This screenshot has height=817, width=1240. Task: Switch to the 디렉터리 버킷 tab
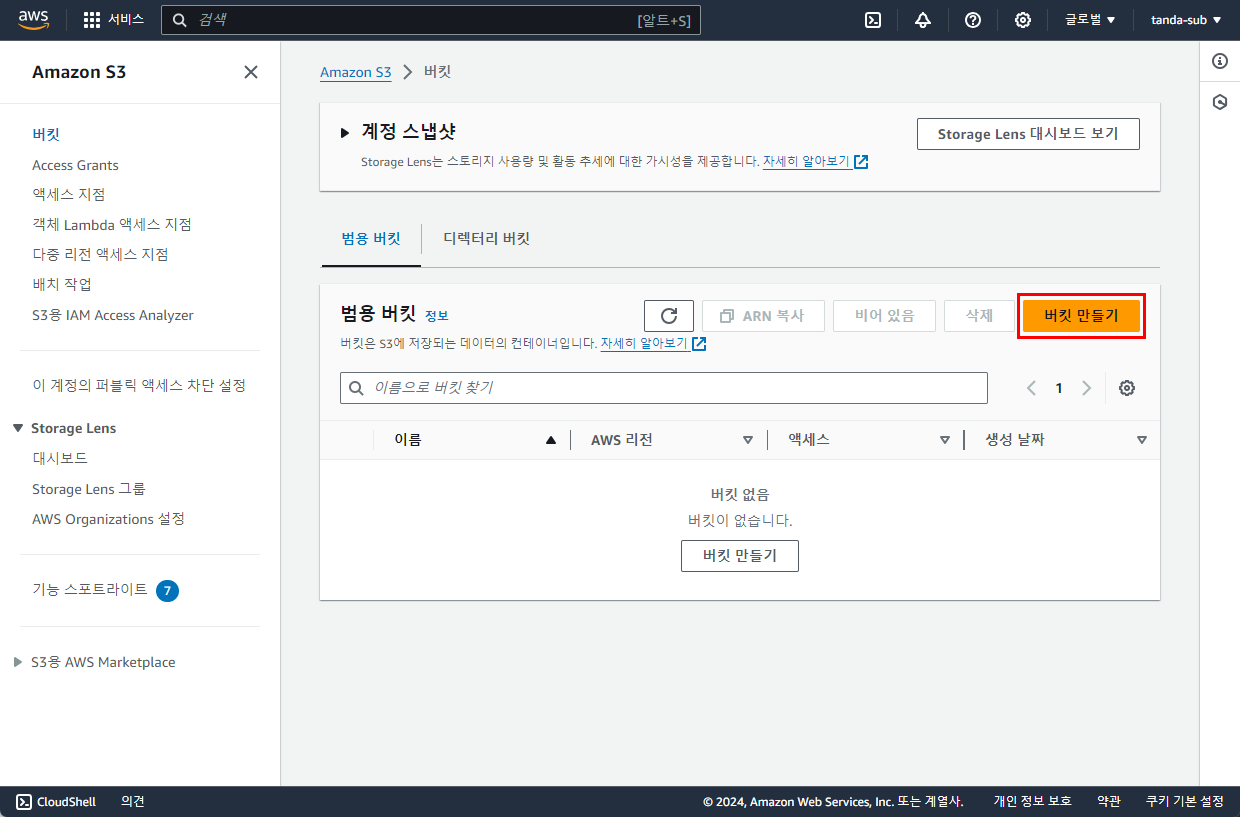(487, 239)
